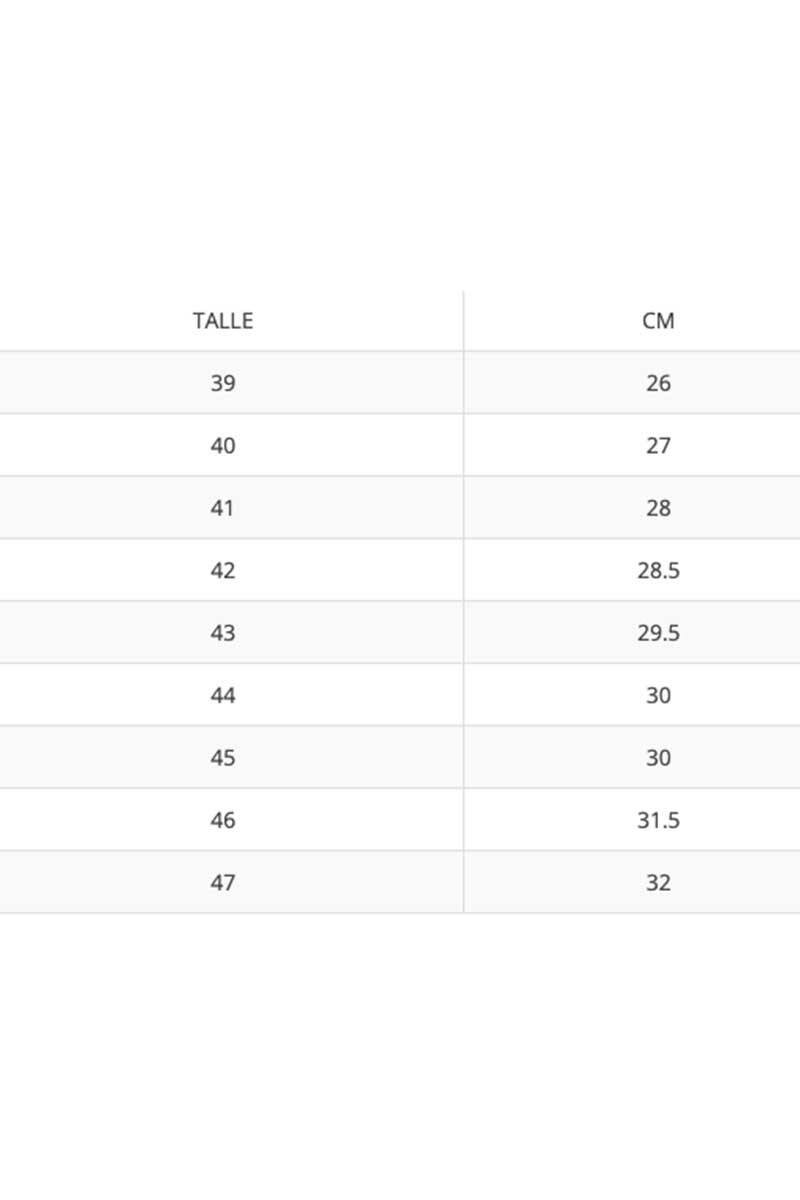Select size 45 cell

[x=223, y=758]
